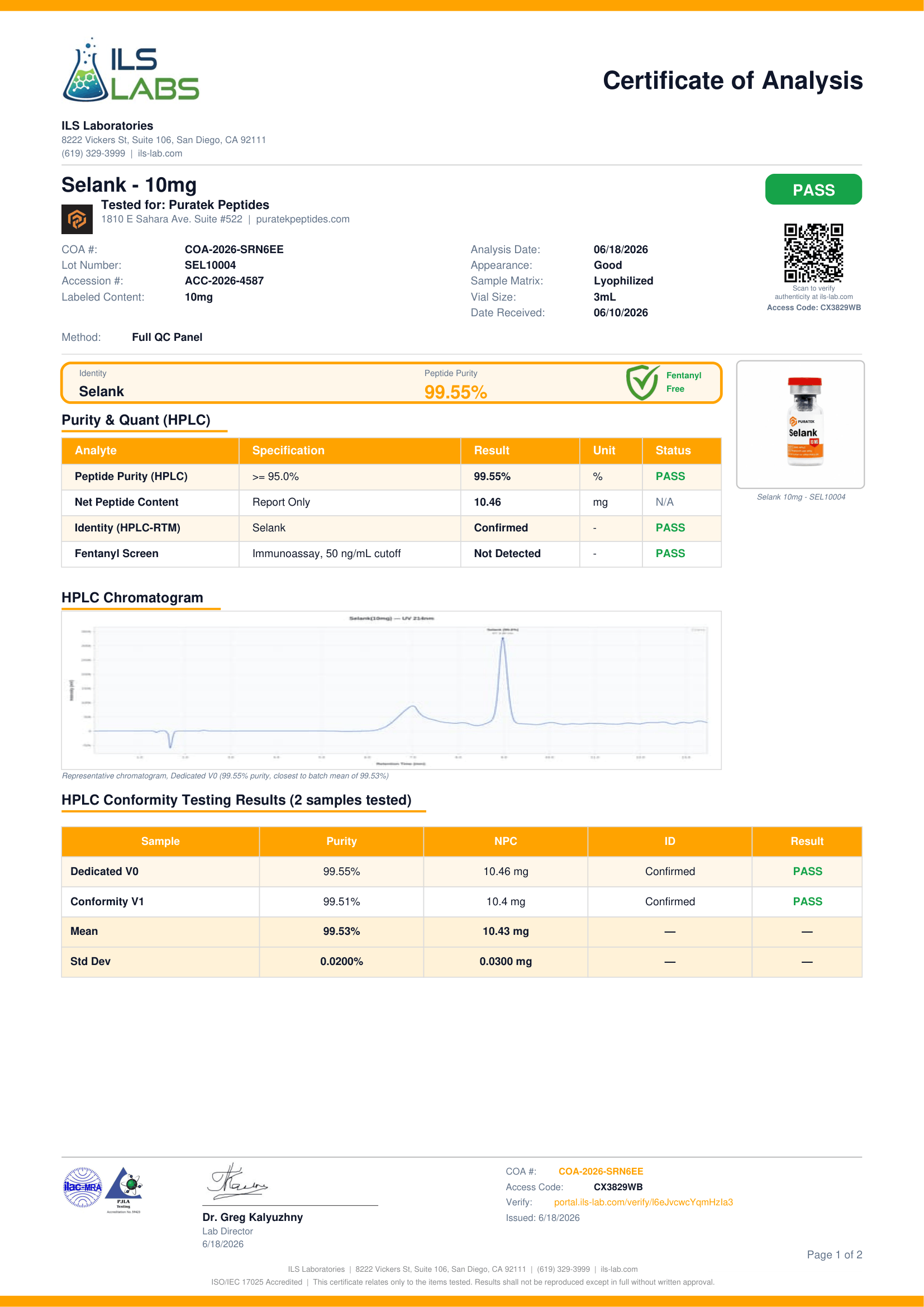The height and width of the screenshot is (1307, 924).
Task: Click the "Page 1 of 2" indicator
Action: pyautogui.click(x=835, y=1254)
